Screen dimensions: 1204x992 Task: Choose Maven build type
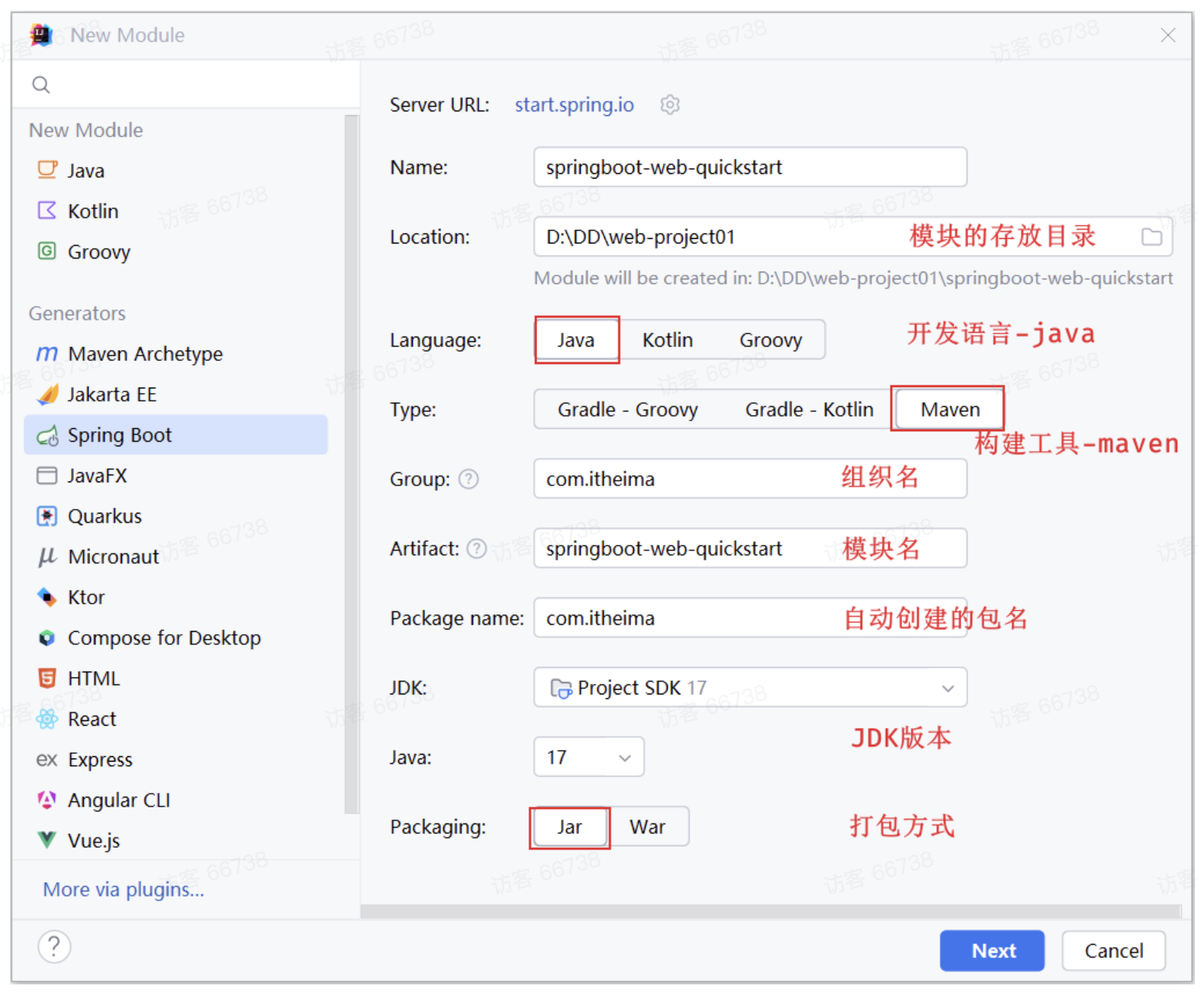[950, 410]
